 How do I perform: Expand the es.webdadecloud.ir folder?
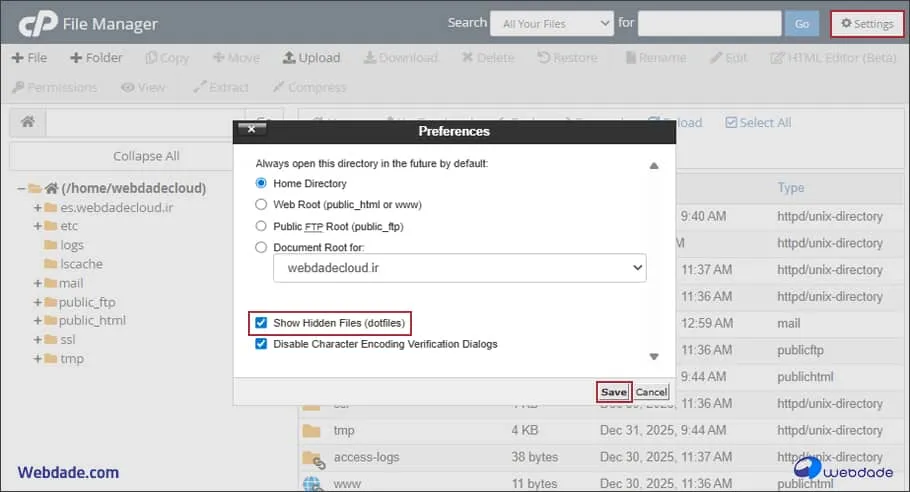[37, 208]
